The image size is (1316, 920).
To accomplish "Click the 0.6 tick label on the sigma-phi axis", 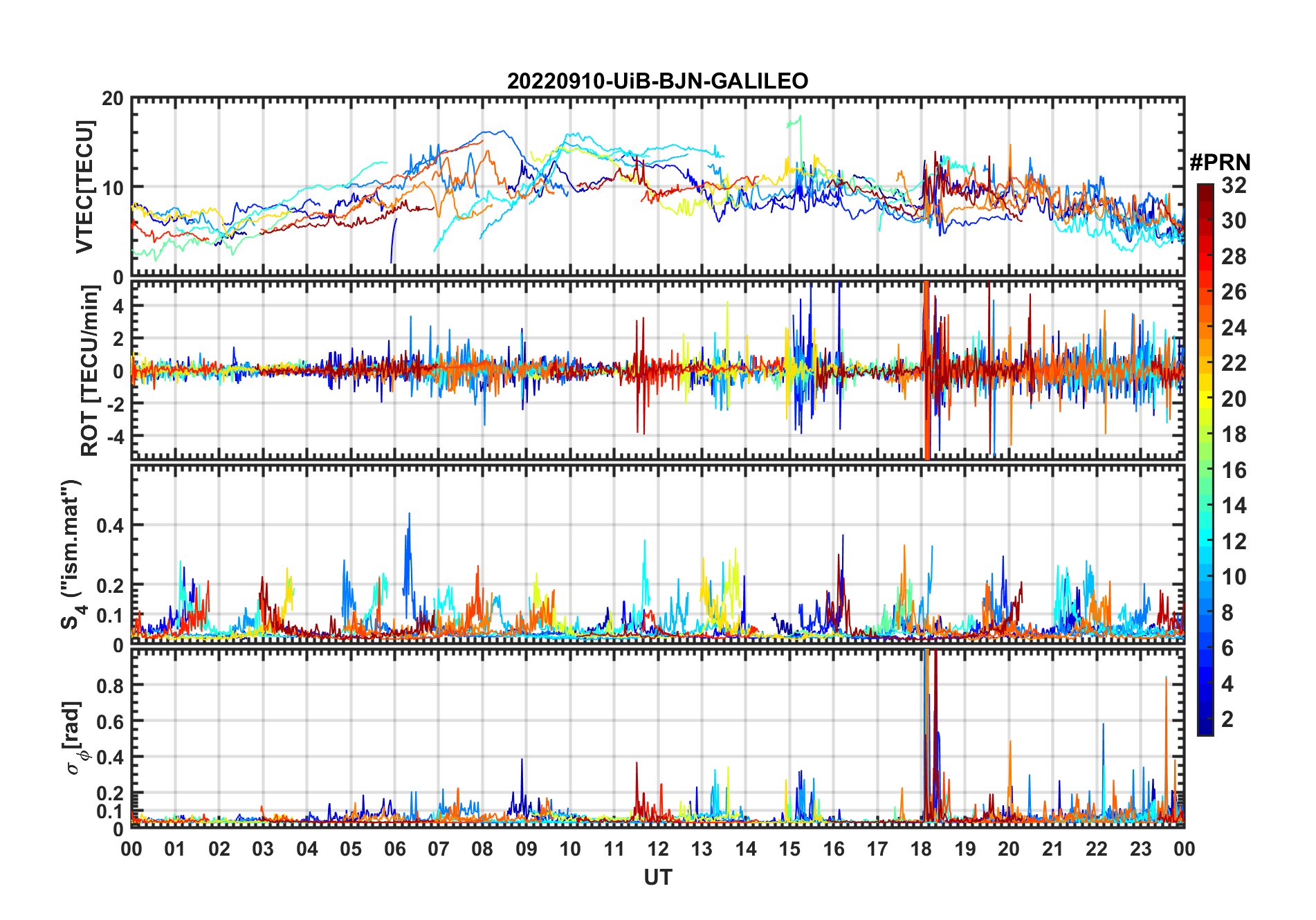I will coord(110,721).
